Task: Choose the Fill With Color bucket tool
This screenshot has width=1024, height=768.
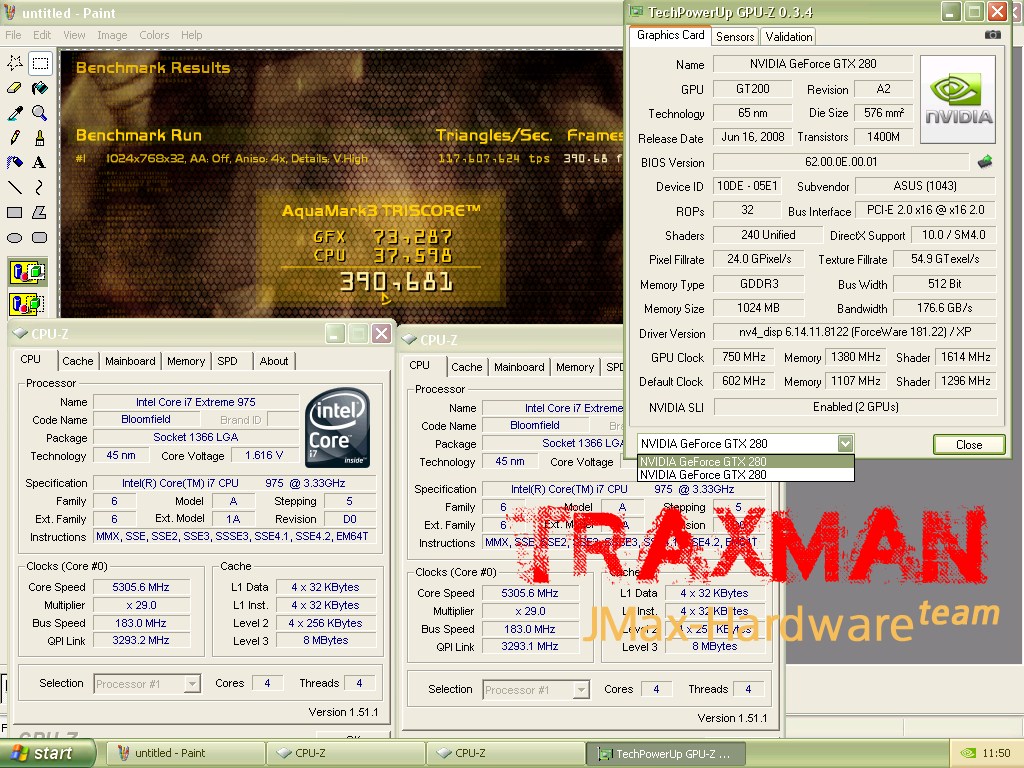Action: 40,88
